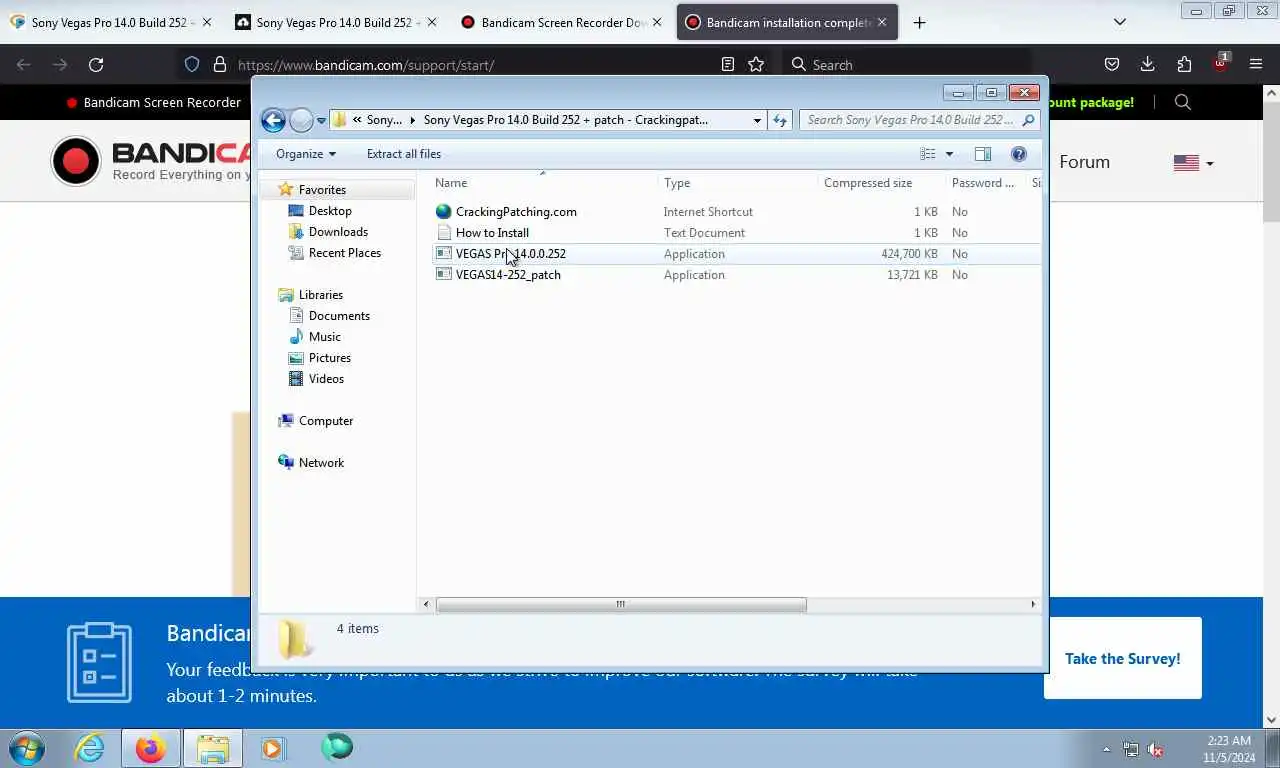The width and height of the screenshot is (1280, 768).
Task: Sort by the Password column header
Action: 985,183
